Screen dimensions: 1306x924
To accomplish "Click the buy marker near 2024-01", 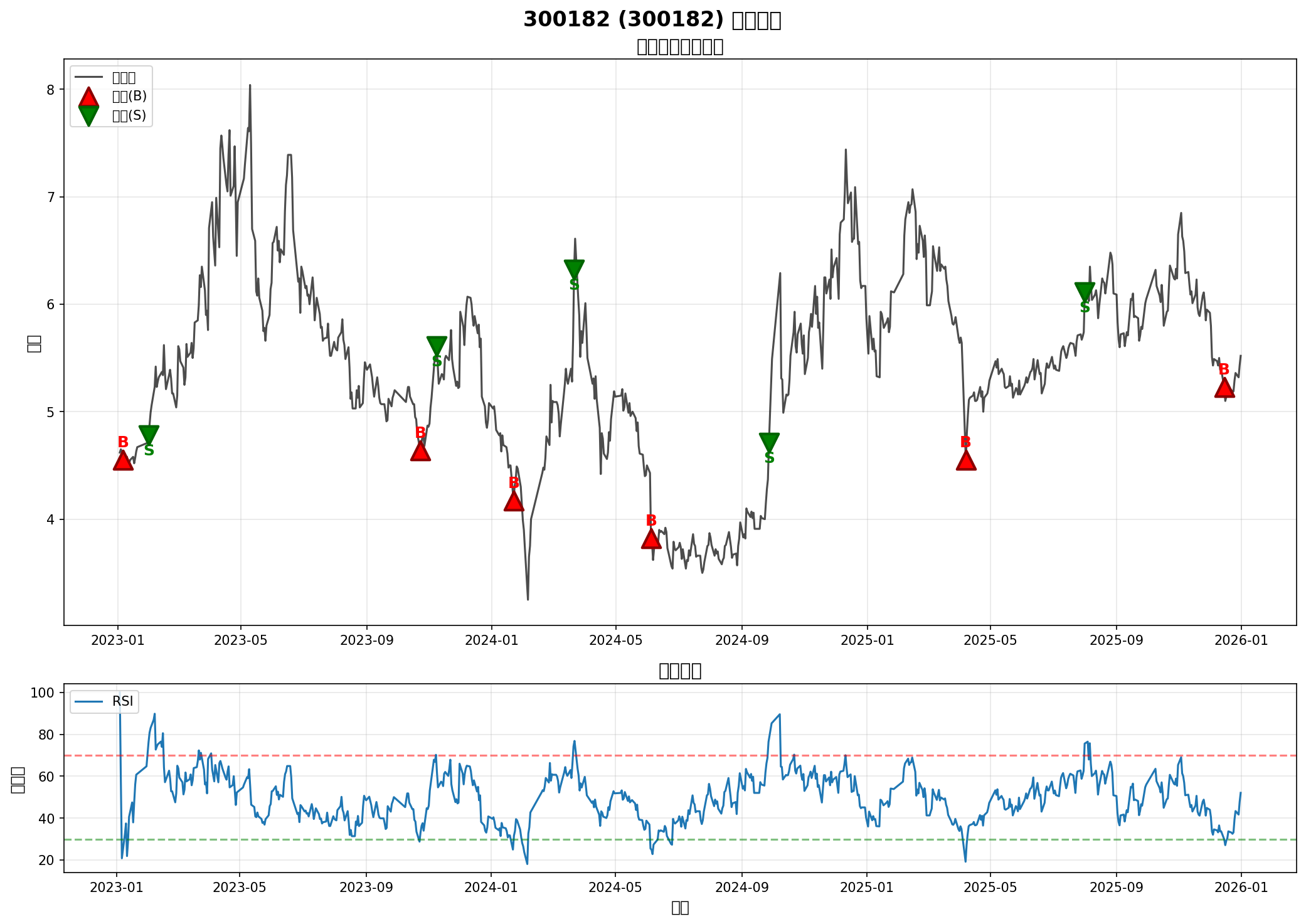I will [514, 502].
